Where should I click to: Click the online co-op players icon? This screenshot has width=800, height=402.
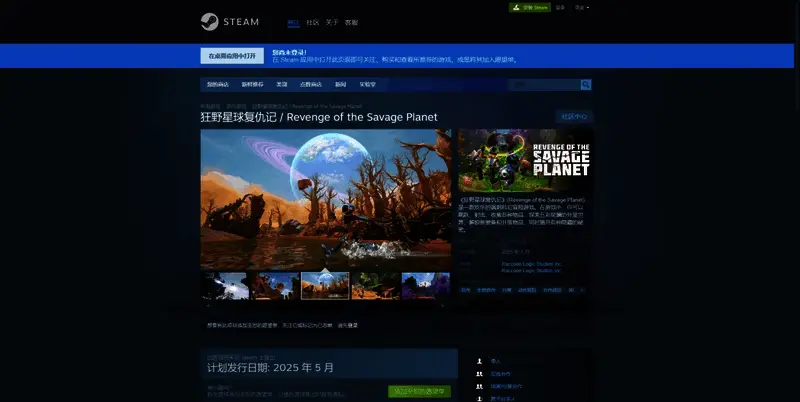tap(479, 374)
